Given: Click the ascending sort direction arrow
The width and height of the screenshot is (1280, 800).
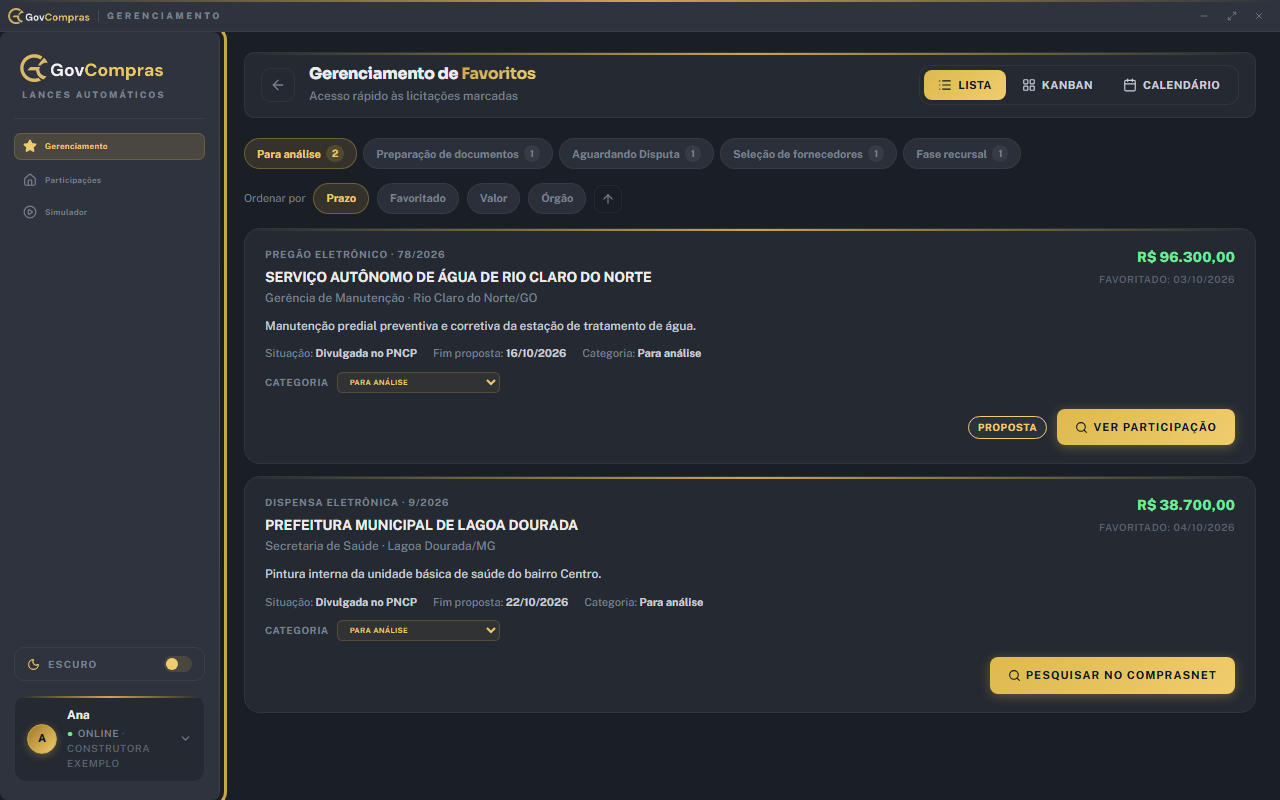Looking at the screenshot, I should 608,198.
